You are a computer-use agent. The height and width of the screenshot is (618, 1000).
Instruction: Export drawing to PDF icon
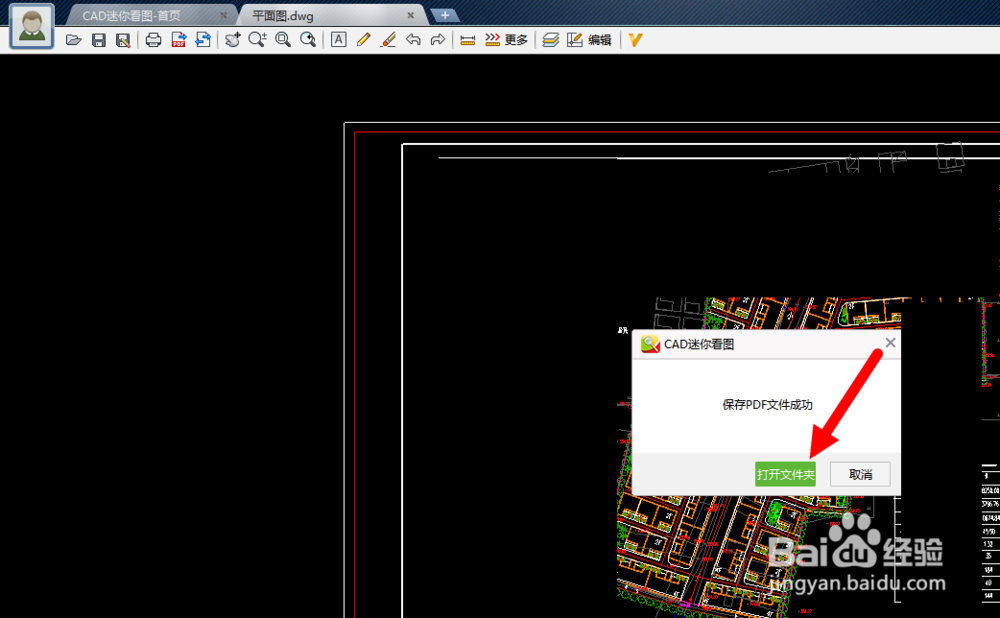(x=179, y=40)
